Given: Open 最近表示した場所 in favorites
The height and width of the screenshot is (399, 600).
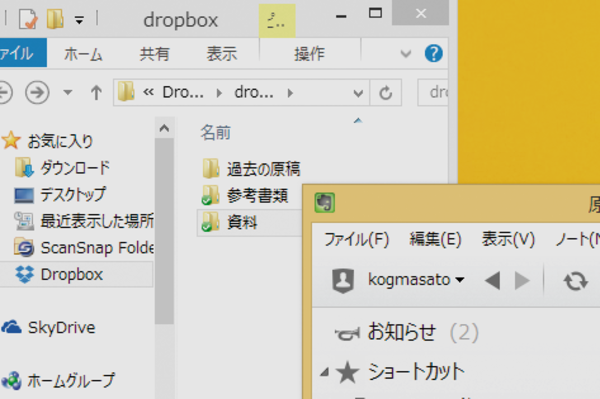Looking at the screenshot, I should pos(97,221).
